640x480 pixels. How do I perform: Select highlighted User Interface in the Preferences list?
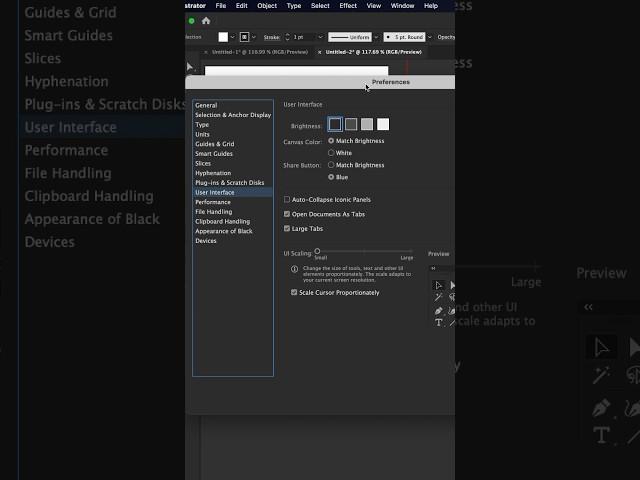[x=233, y=192]
